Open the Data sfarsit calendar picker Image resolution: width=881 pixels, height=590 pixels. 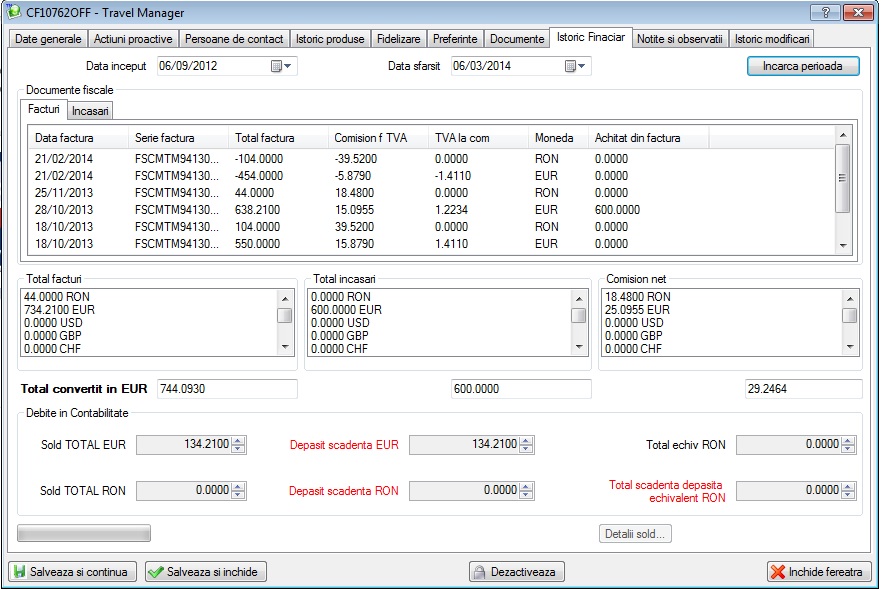click(x=570, y=67)
